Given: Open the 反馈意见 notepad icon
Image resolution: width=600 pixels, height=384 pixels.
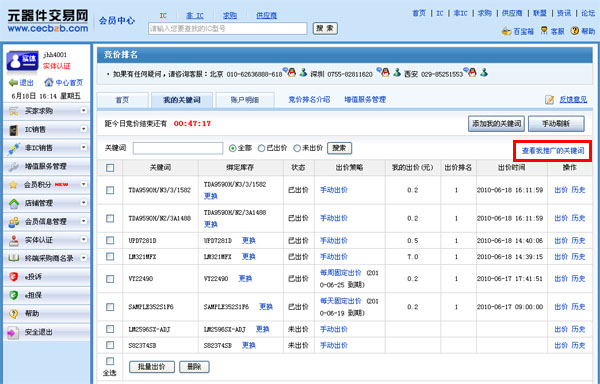Looking at the screenshot, I should (x=549, y=100).
